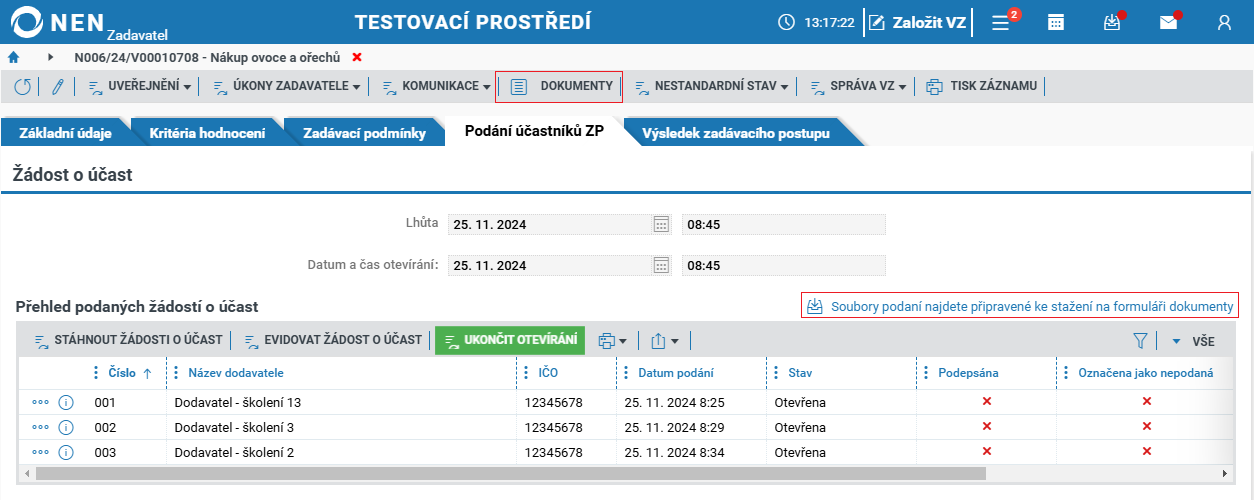Open row actions dots for row 001

[x=40, y=402]
